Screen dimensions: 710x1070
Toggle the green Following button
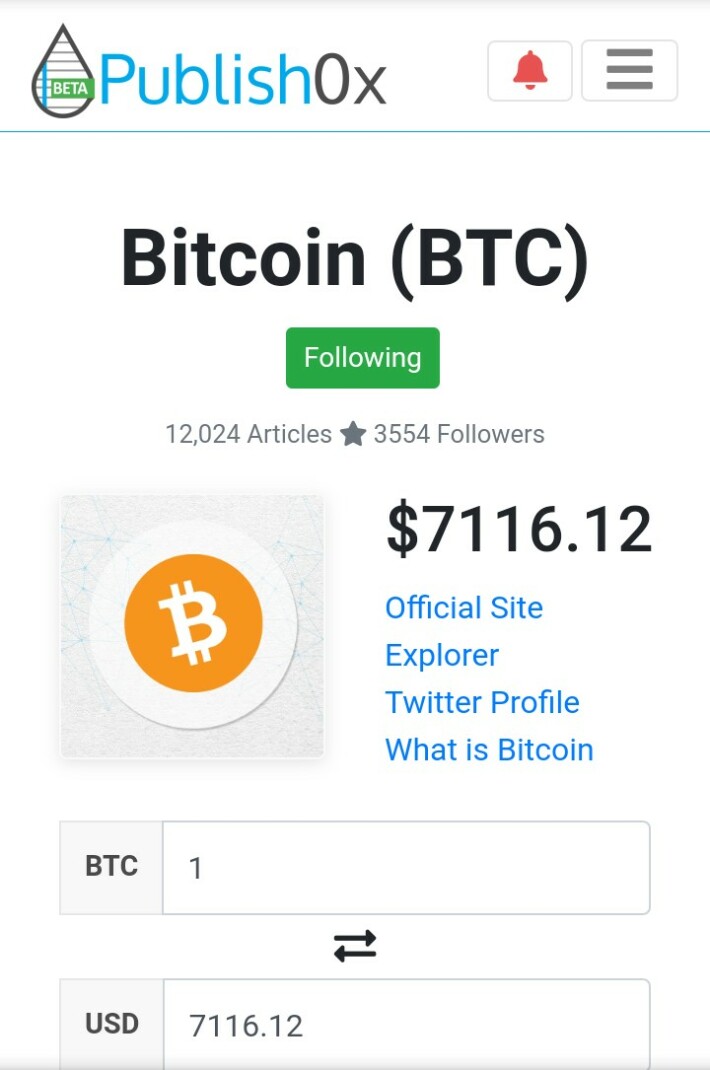click(363, 358)
